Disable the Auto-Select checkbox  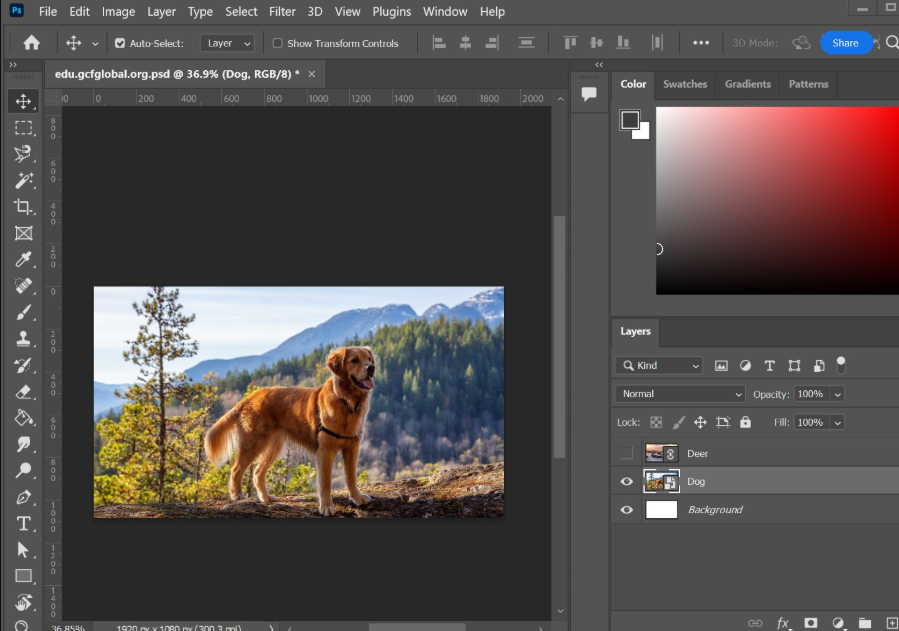coord(120,44)
